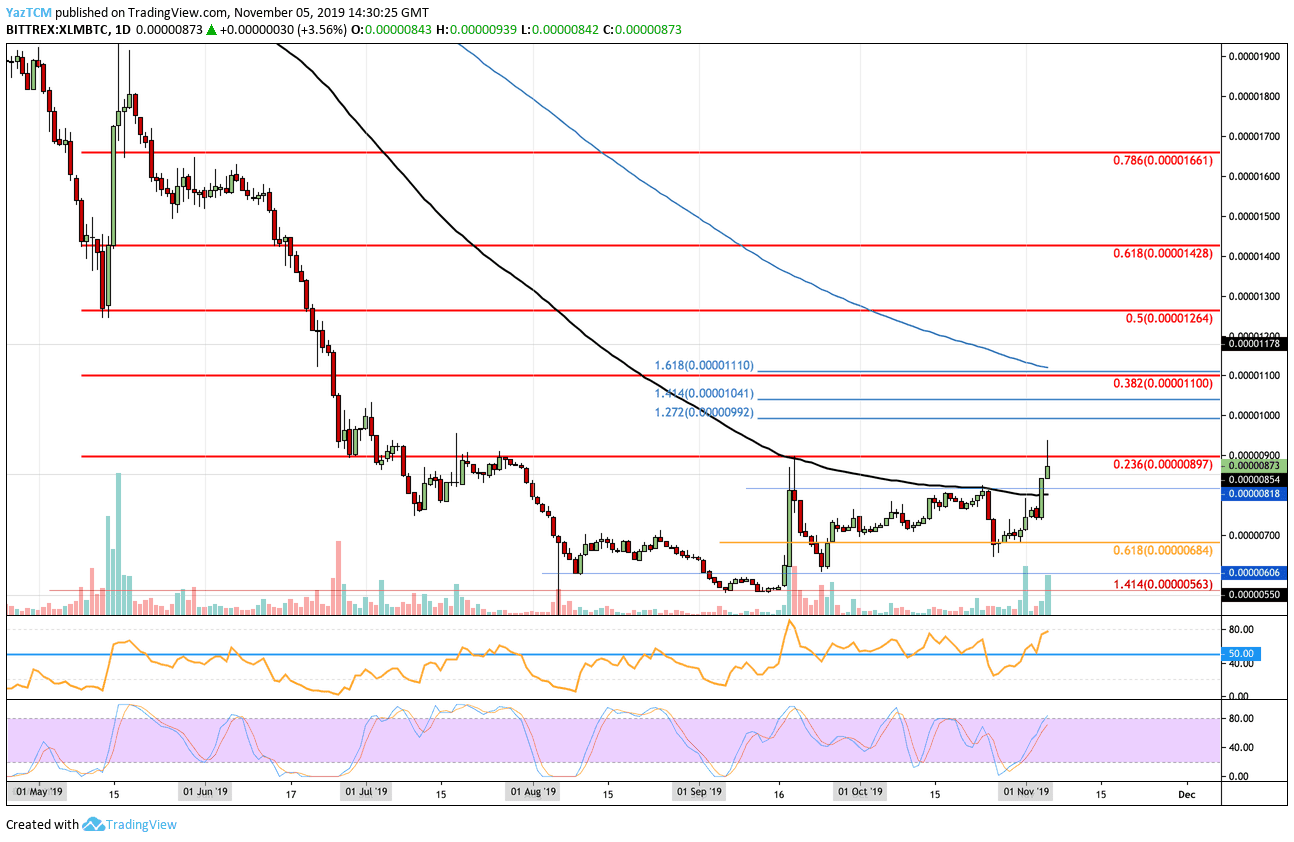Click the 1.414(0.00000563) red label
The image size is (1294, 842).
[1163, 583]
